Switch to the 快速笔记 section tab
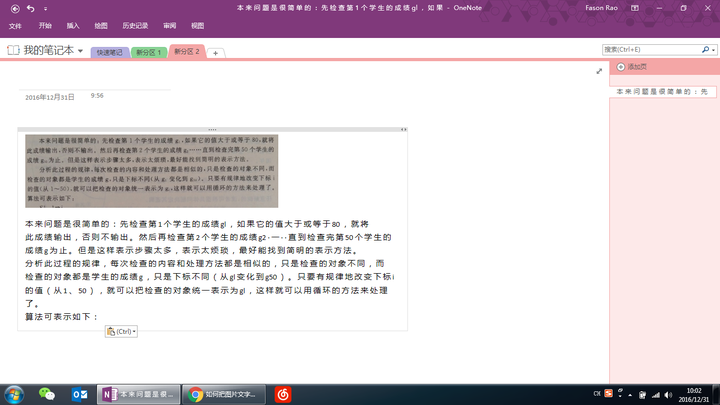Screen dimensions: 720x405 (x=110, y=52)
